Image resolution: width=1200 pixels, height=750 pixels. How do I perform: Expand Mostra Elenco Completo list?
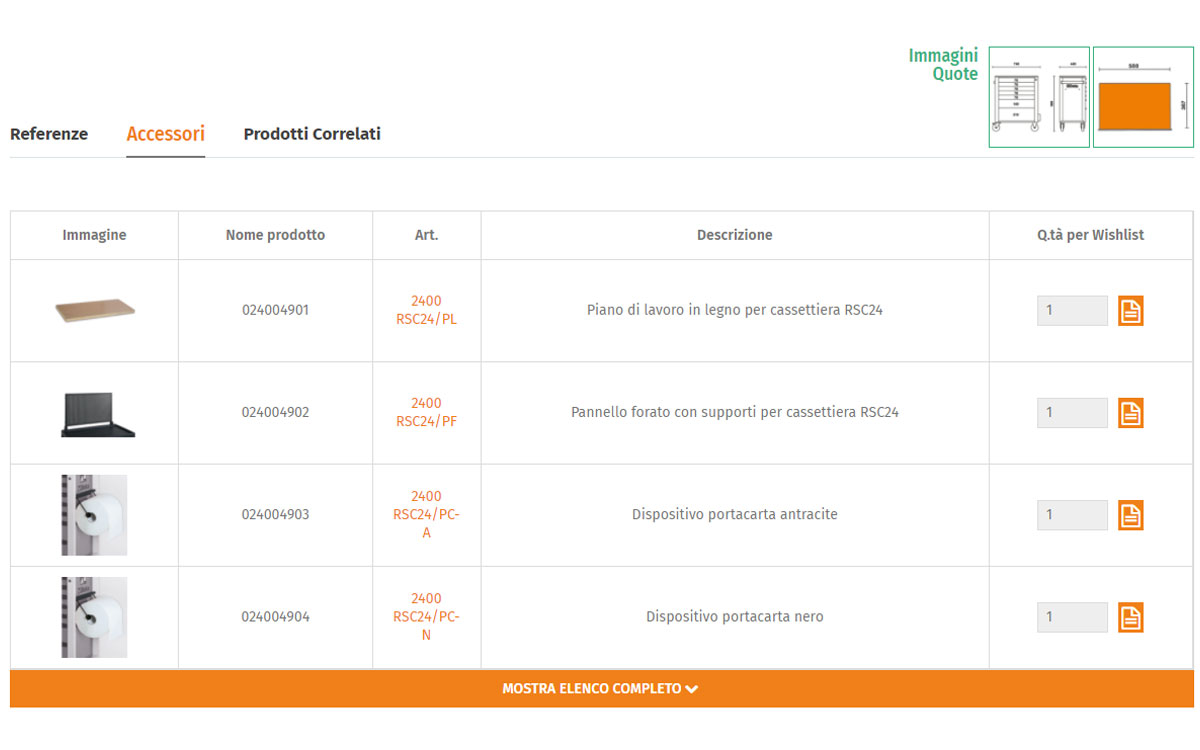click(601, 689)
